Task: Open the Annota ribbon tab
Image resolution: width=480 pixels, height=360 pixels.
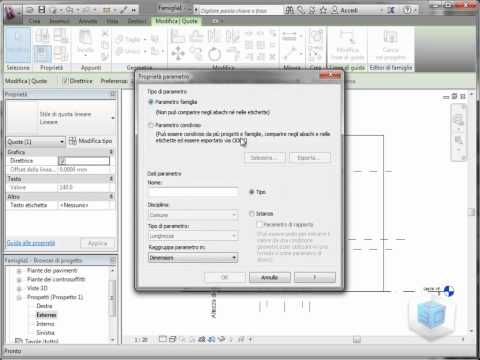Action: click(x=88, y=21)
